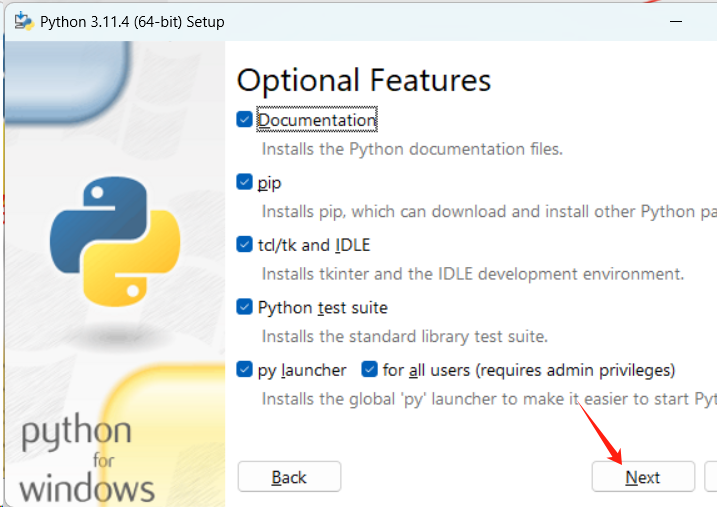Screen dimensions: 717x507
Task: Disable the pip feature checkbox
Action: (x=245, y=182)
